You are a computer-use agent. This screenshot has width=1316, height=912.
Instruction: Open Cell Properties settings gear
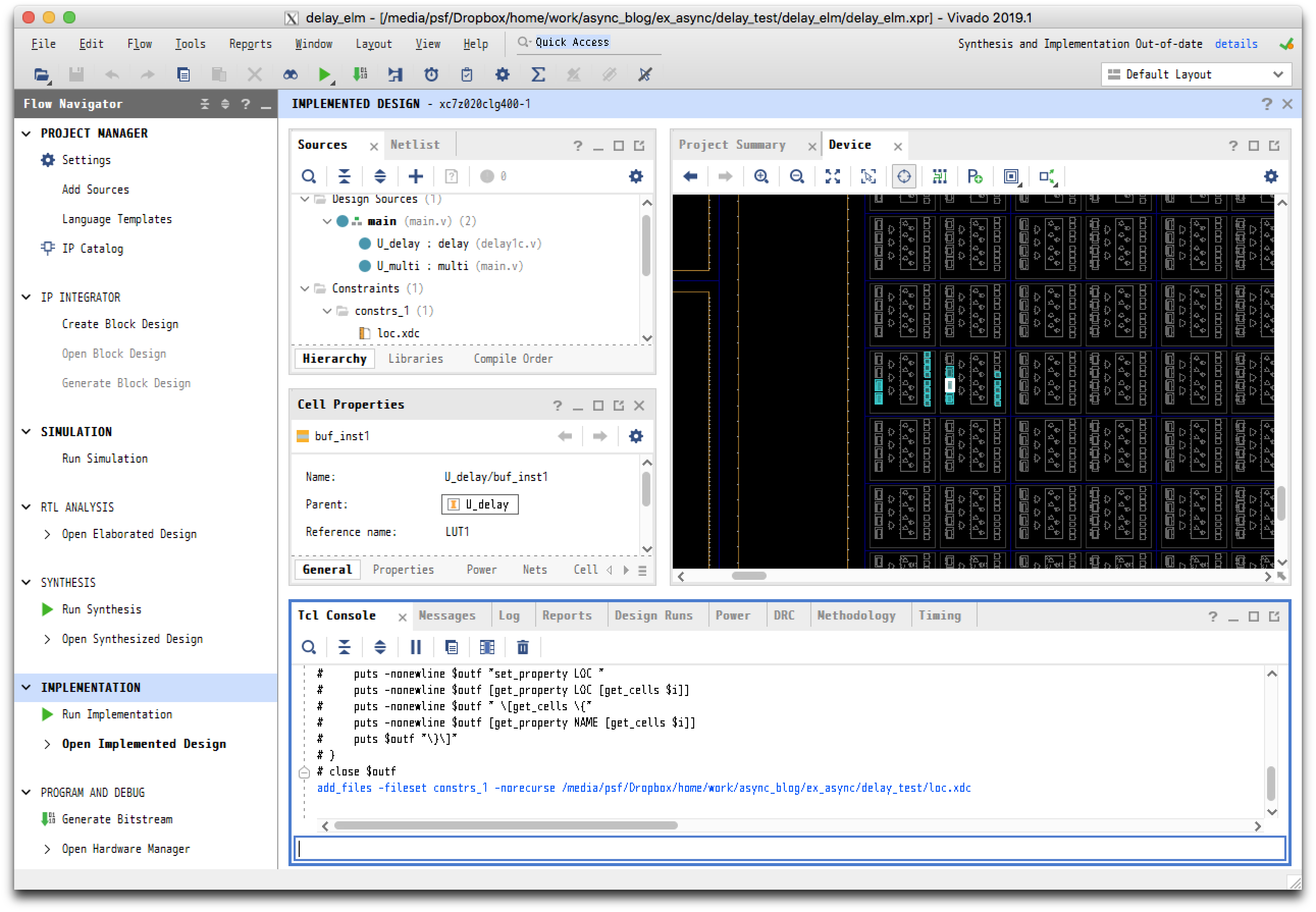(636, 437)
